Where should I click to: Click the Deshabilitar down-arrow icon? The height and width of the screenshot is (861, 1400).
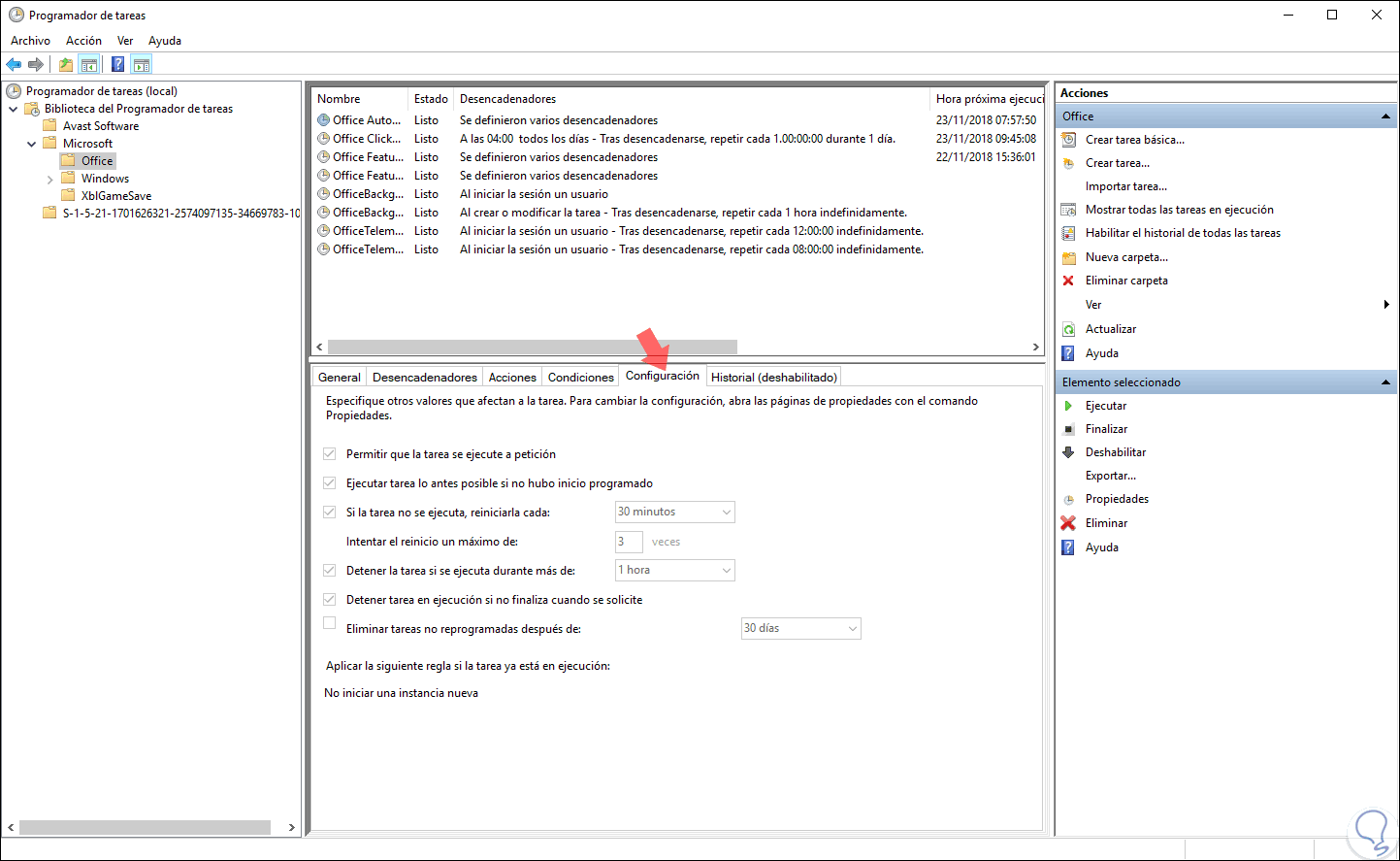coord(1068,452)
